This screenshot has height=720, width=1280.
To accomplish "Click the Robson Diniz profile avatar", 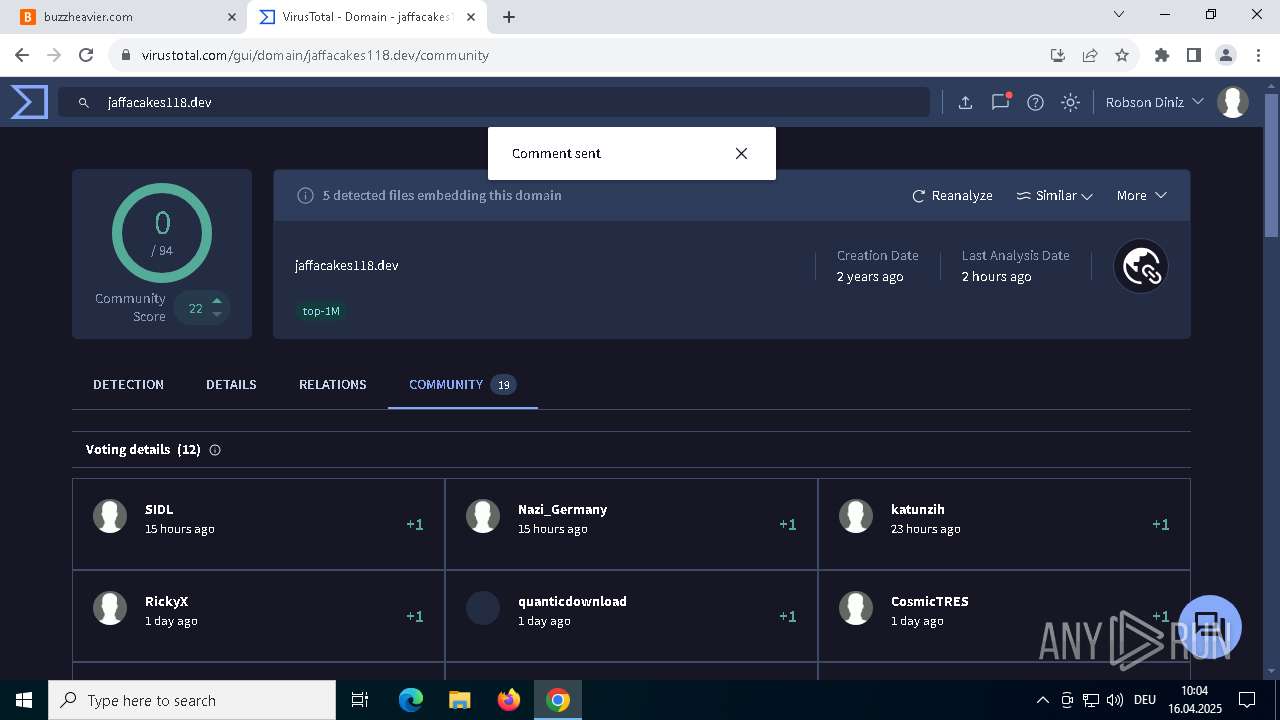I will [x=1233, y=102].
